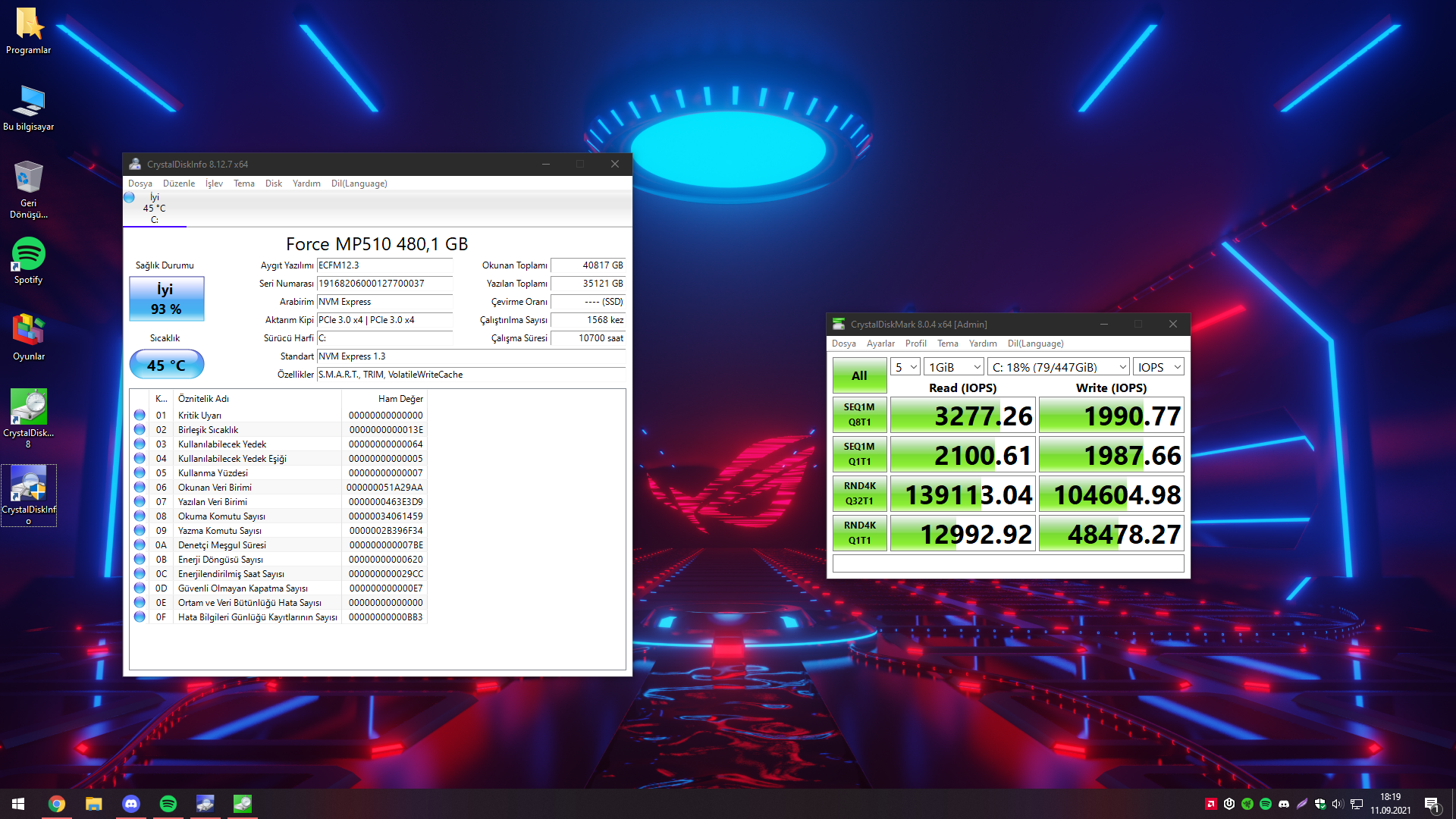Run the SEQ1M Q1T1 test
The width and height of the screenshot is (1456, 819).
tap(859, 454)
